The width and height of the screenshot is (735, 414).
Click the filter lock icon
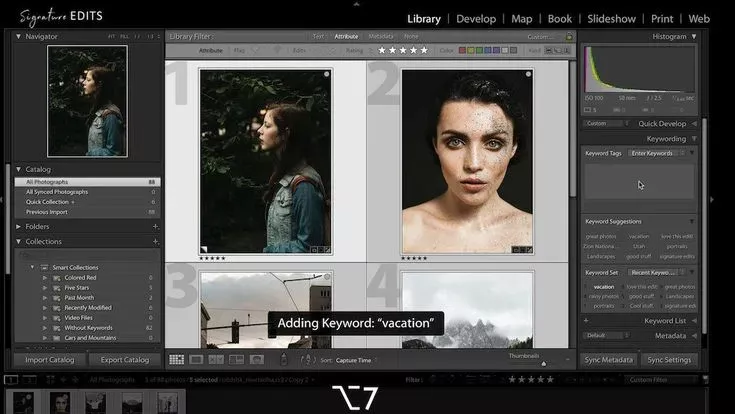(569, 36)
